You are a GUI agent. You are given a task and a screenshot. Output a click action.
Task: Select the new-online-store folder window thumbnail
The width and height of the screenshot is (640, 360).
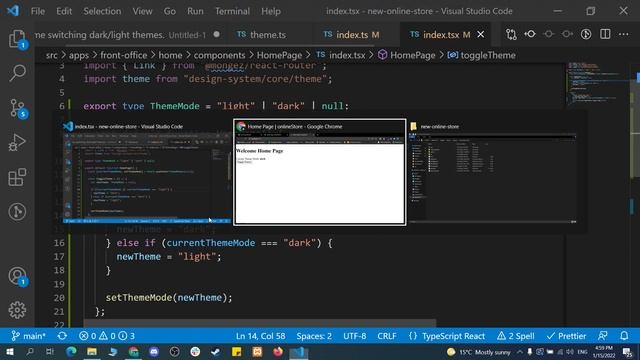pyautogui.click(x=493, y=172)
